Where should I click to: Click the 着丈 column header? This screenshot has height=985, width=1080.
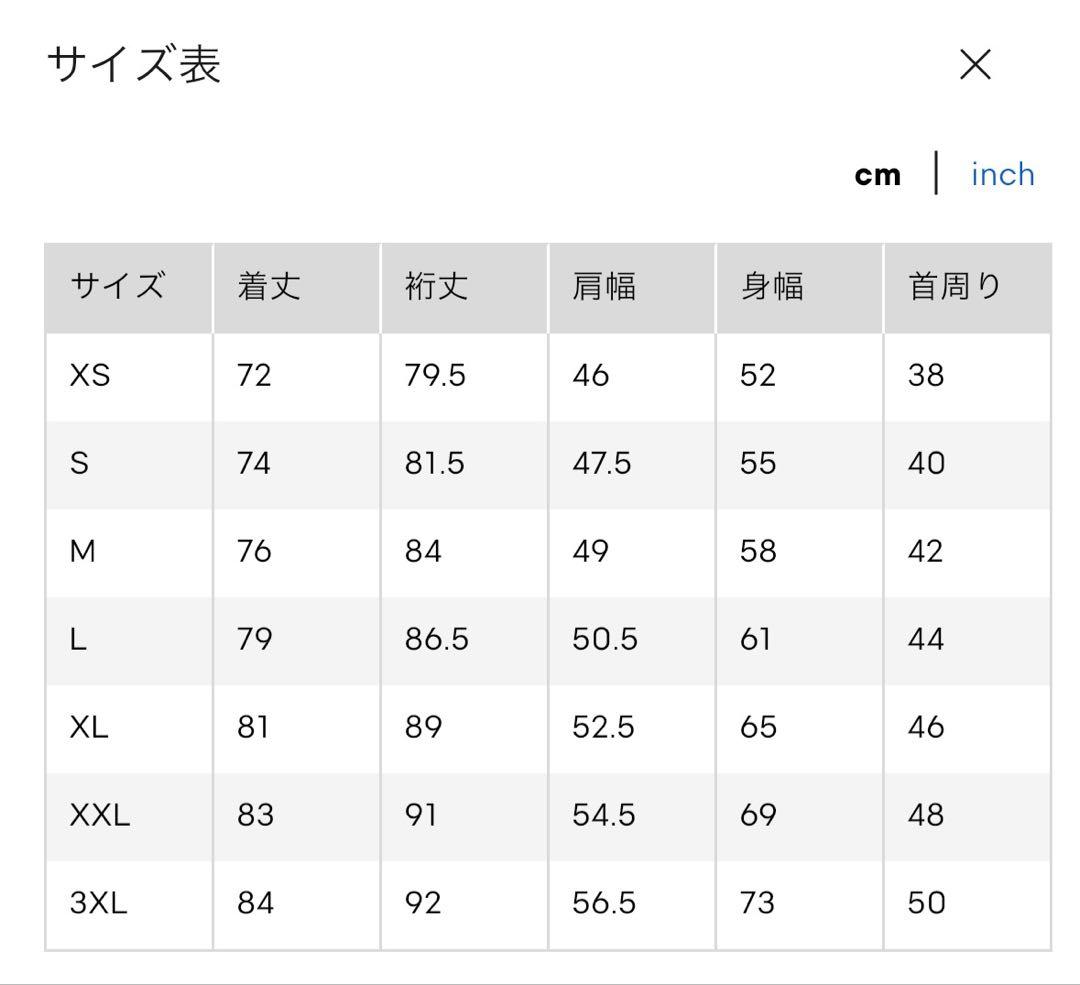[x=269, y=286]
